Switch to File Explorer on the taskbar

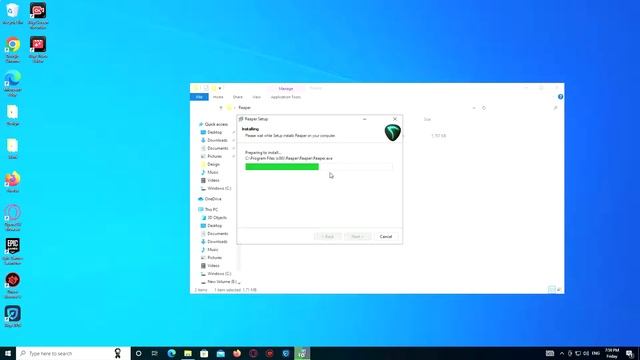click(x=188, y=353)
